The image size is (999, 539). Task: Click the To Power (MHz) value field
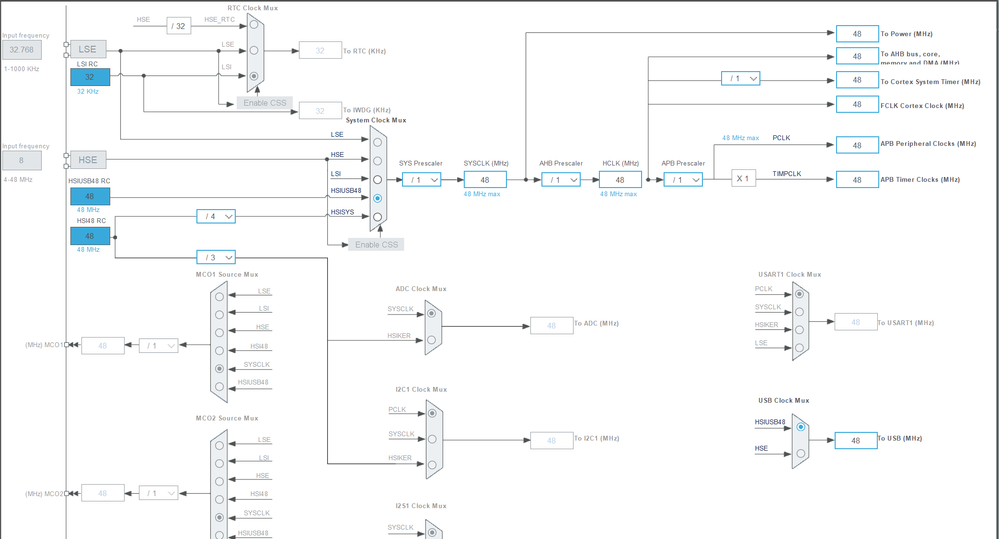(858, 34)
